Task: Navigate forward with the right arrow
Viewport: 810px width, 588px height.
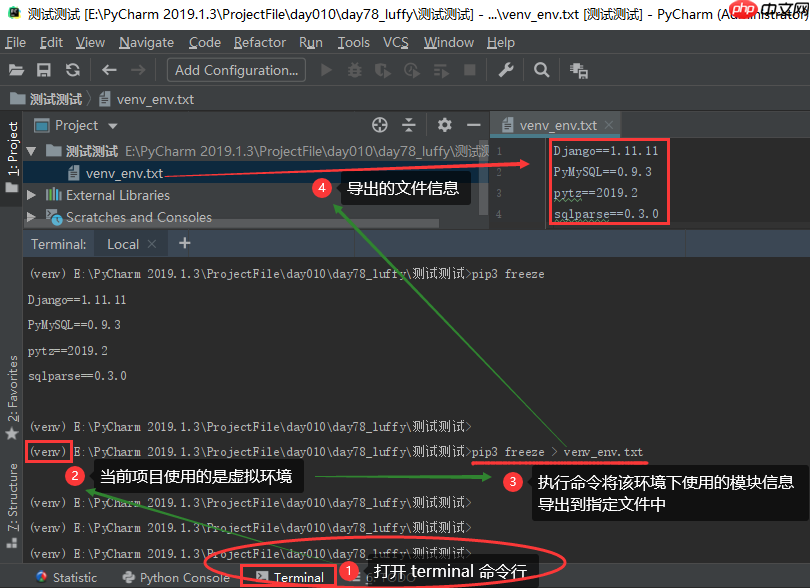Action: (x=138, y=70)
